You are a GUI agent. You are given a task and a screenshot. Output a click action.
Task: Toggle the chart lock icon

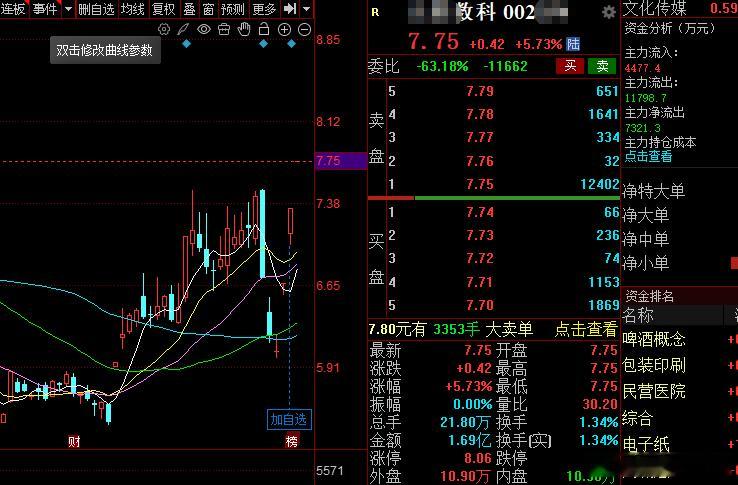click(x=264, y=29)
